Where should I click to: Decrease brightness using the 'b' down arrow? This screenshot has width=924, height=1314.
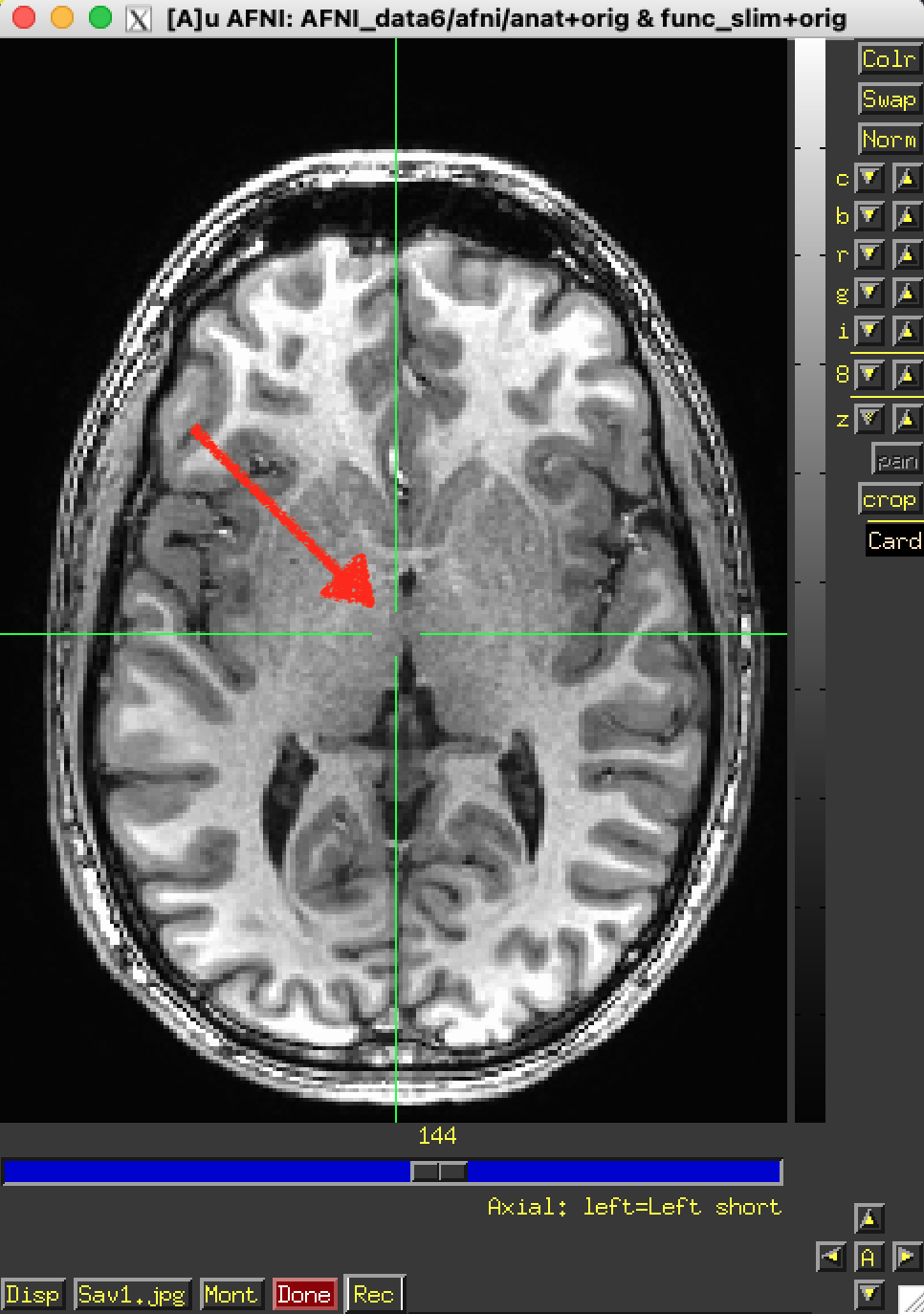(869, 217)
